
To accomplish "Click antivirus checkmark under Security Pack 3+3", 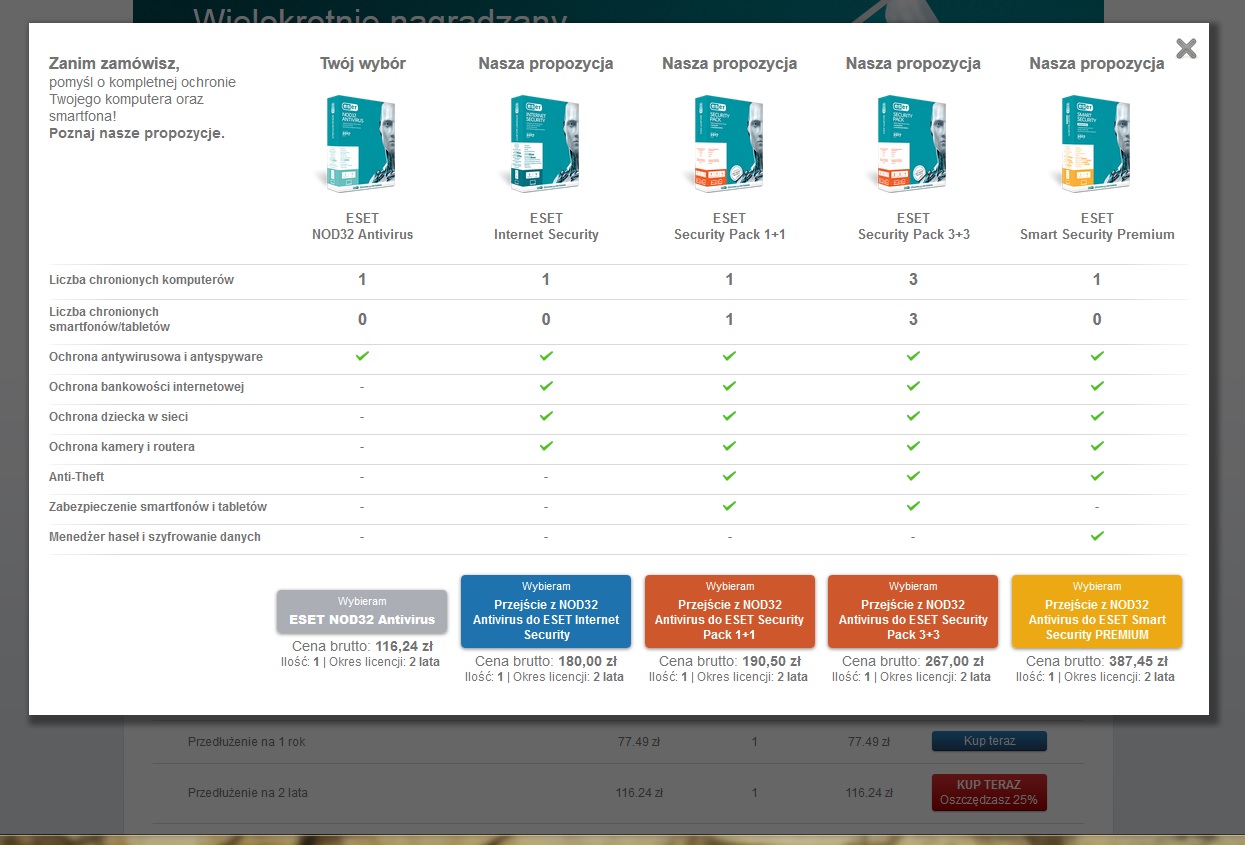I will pos(913,356).
